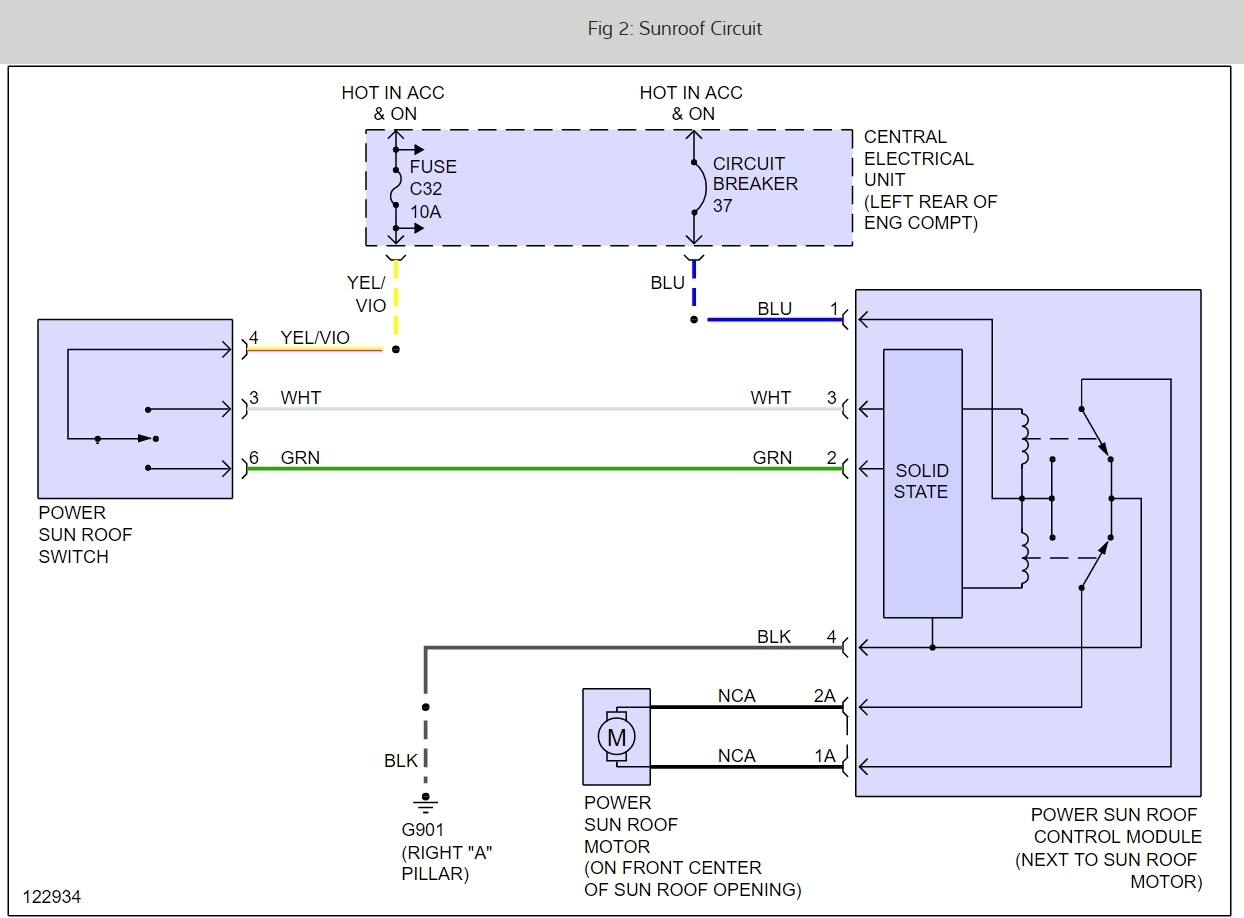Click the NCA 2A motor wire
The image size is (1244, 918).
pyautogui.click(x=747, y=708)
